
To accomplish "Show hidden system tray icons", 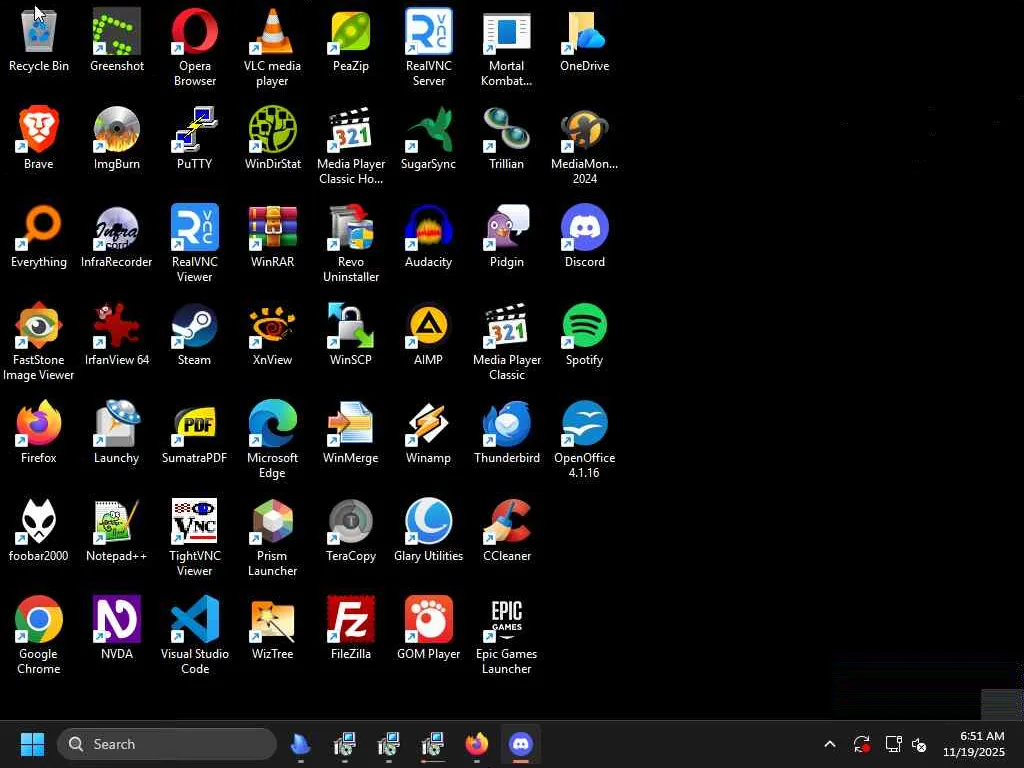I will [830, 744].
